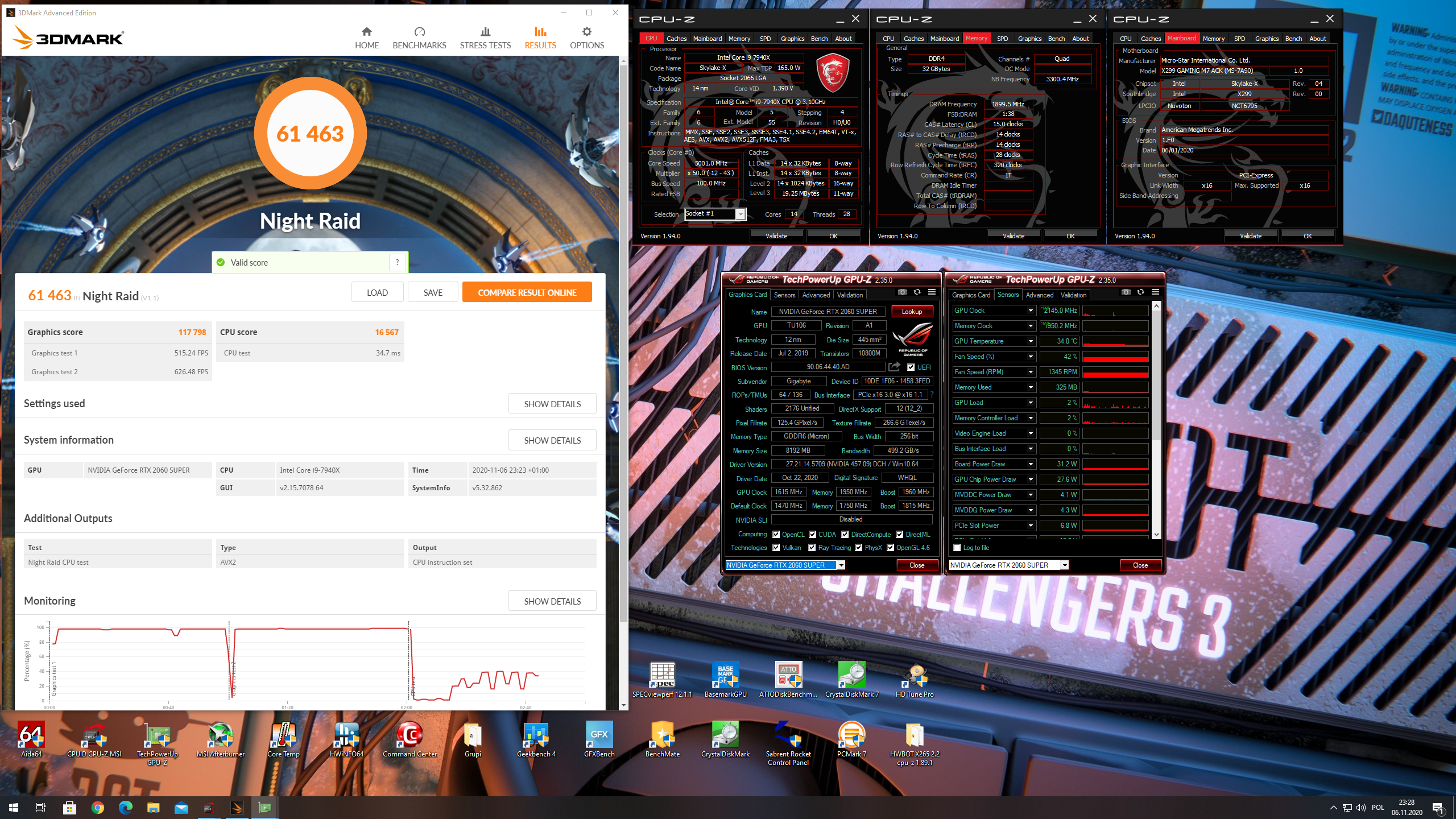The image size is (1456, 819).
Task: Click the Lookup button in GPU-Z
Action: 912,312
